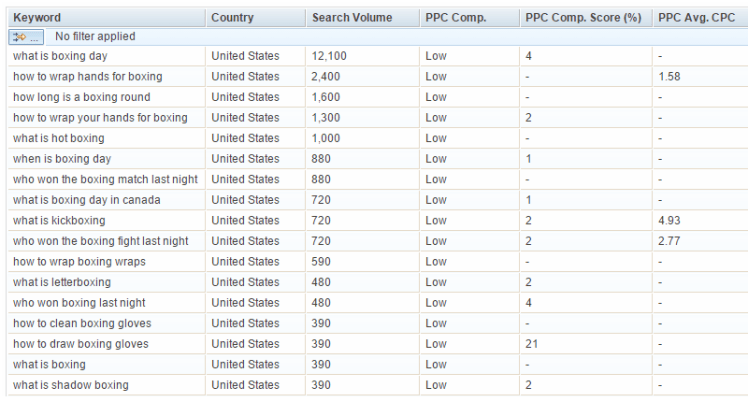Select "how to wrap hands for boxing" keyword
The width and height of the screenshot is (748, 402).
coord(87,76)
